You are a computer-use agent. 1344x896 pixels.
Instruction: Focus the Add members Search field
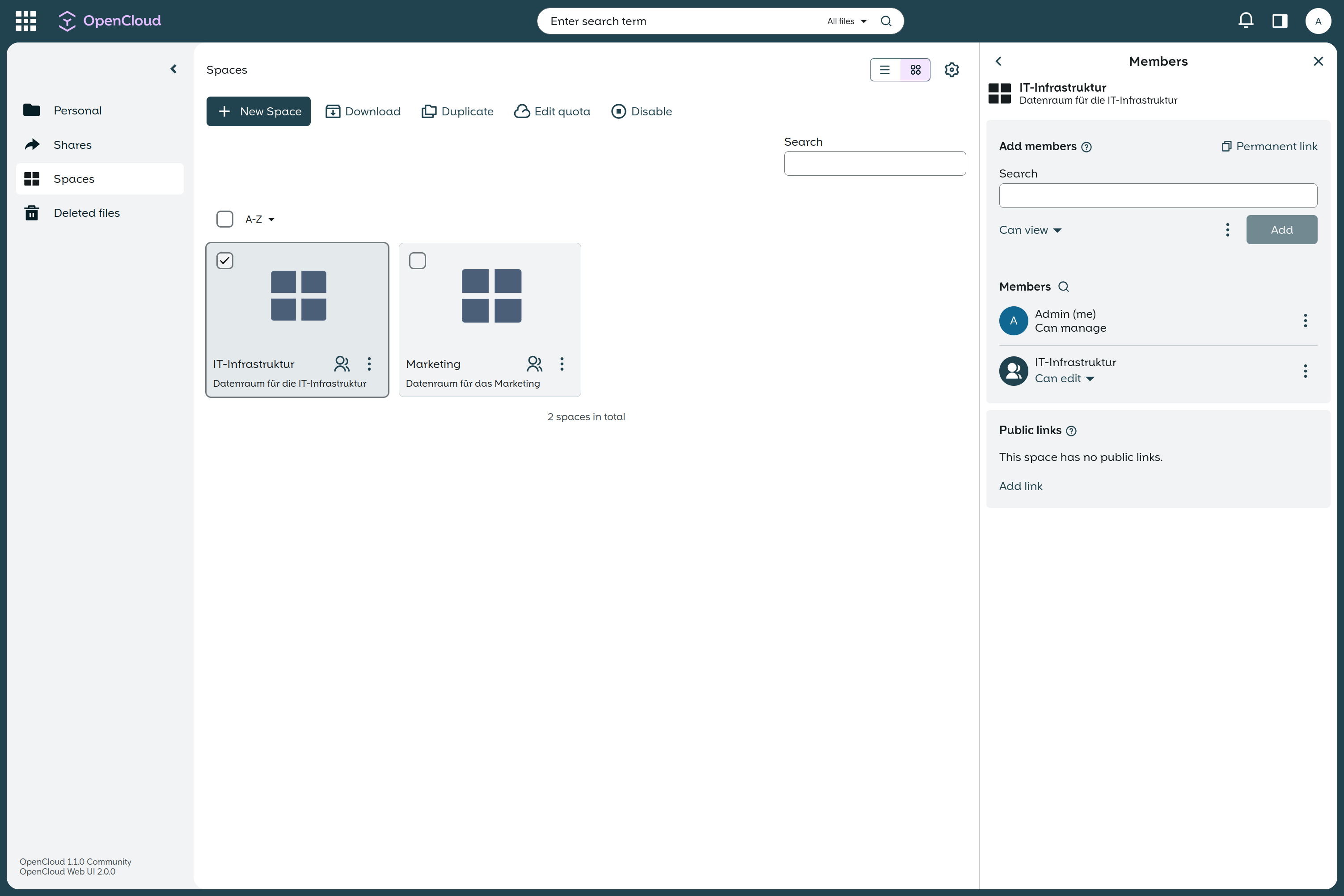coord(1158,195)
